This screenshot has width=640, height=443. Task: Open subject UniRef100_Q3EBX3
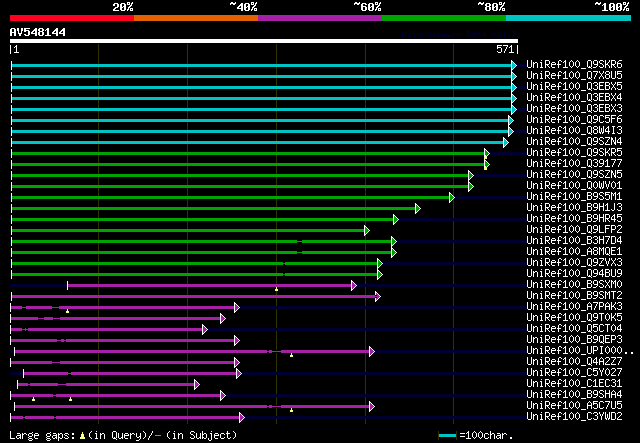(x=574, y=108)
